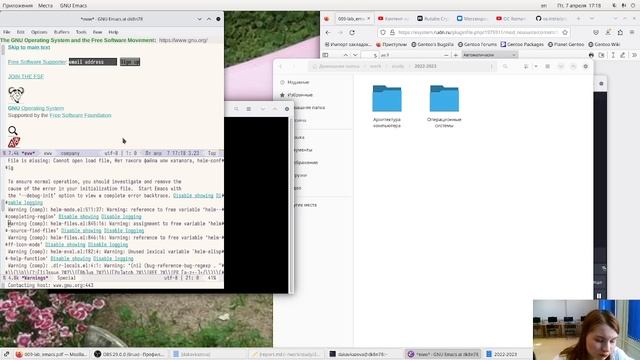The image size is (640, 360).
Task: Click the Sign up button in eww
Action: [130, 62]
